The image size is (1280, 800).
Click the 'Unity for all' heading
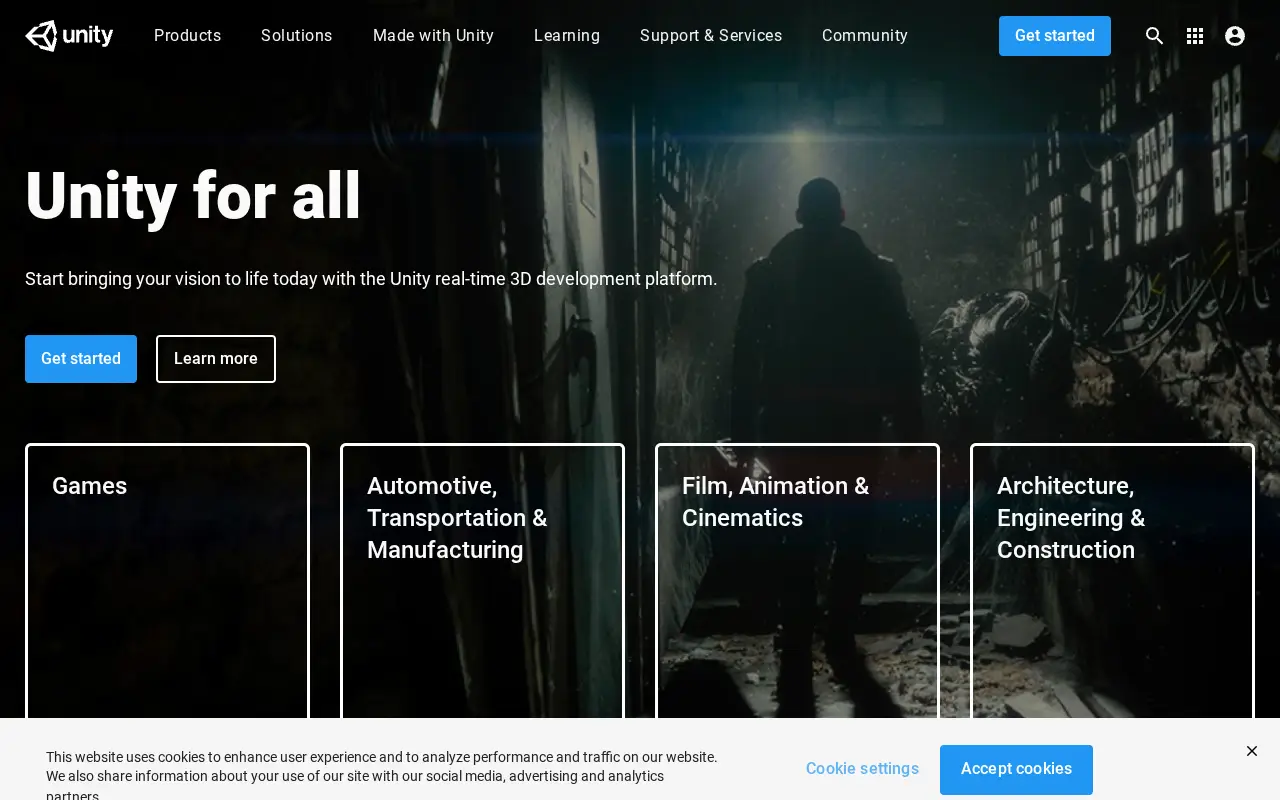[193, 196]
